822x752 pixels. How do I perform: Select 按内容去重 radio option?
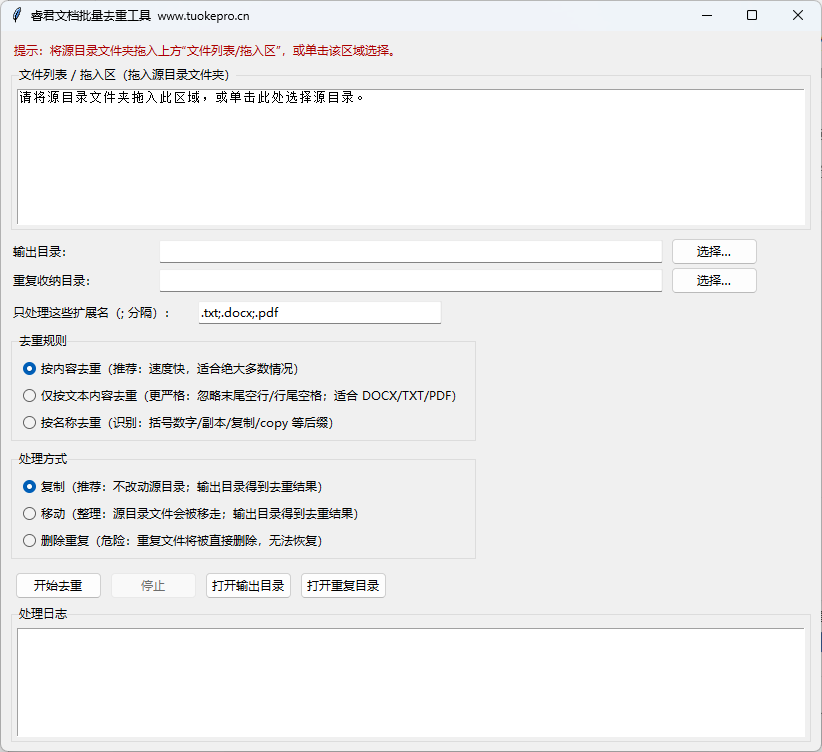point(29,369)
